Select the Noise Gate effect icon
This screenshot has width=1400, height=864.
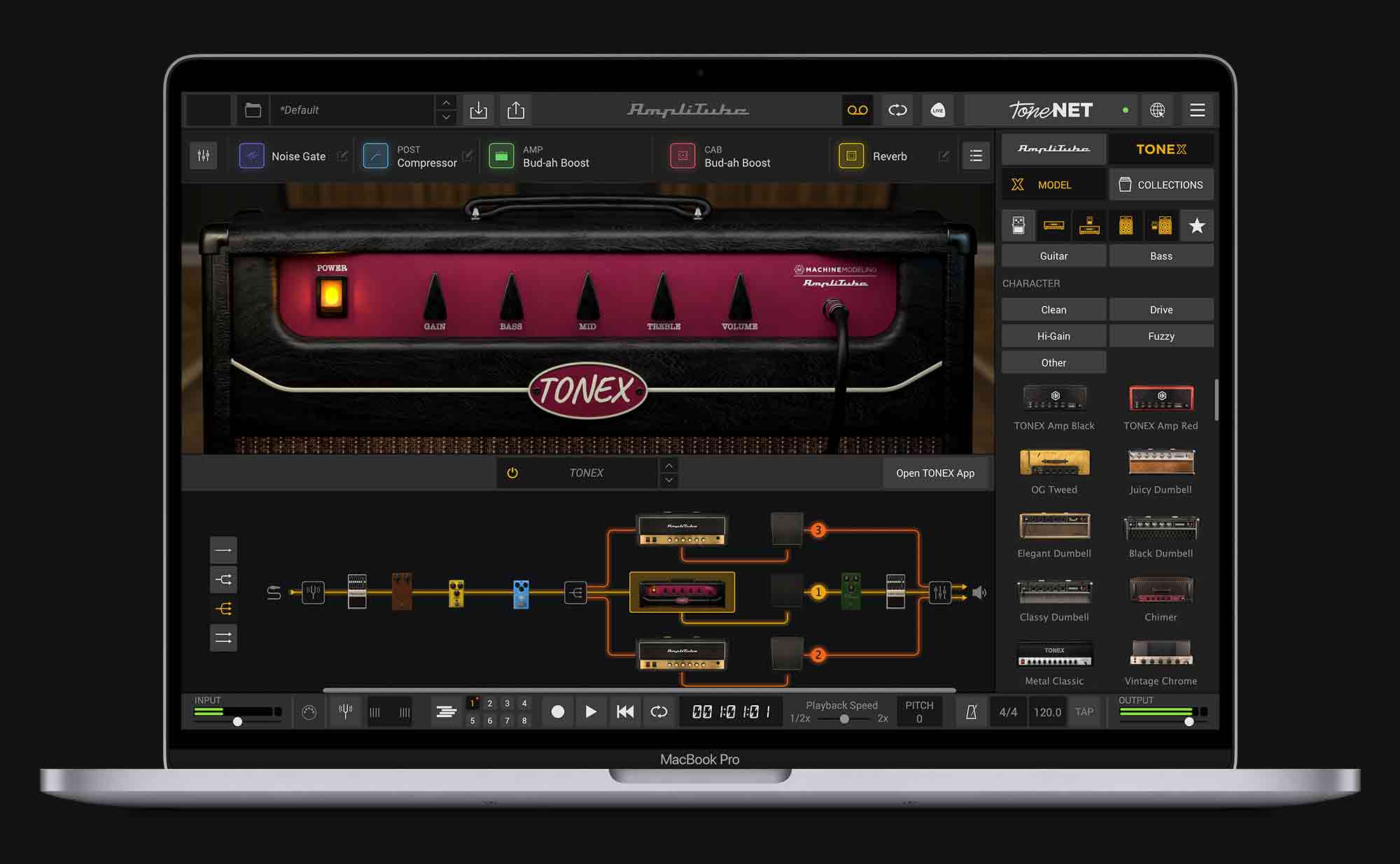[251, 155]
